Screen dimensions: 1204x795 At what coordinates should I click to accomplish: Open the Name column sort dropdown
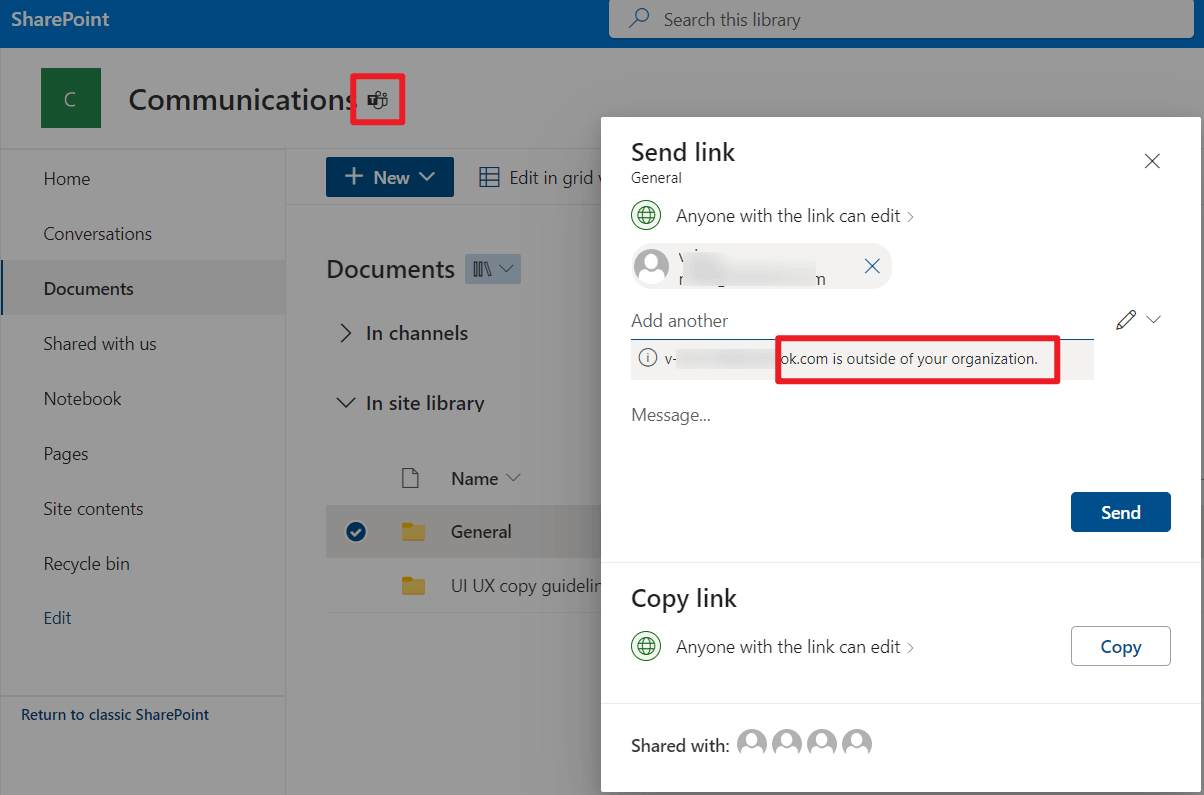513,478
